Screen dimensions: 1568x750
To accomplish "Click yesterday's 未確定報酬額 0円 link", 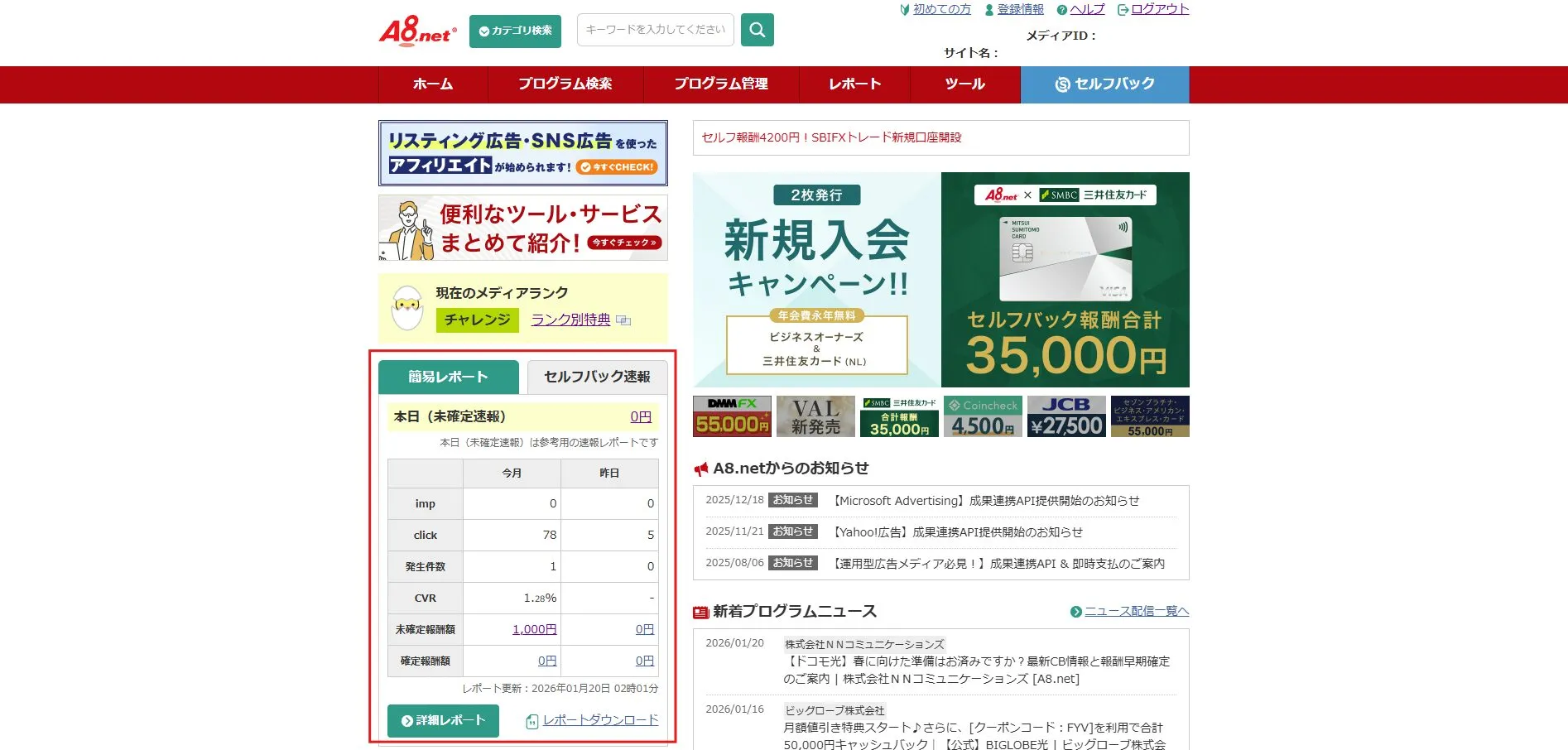I will 645,629.
